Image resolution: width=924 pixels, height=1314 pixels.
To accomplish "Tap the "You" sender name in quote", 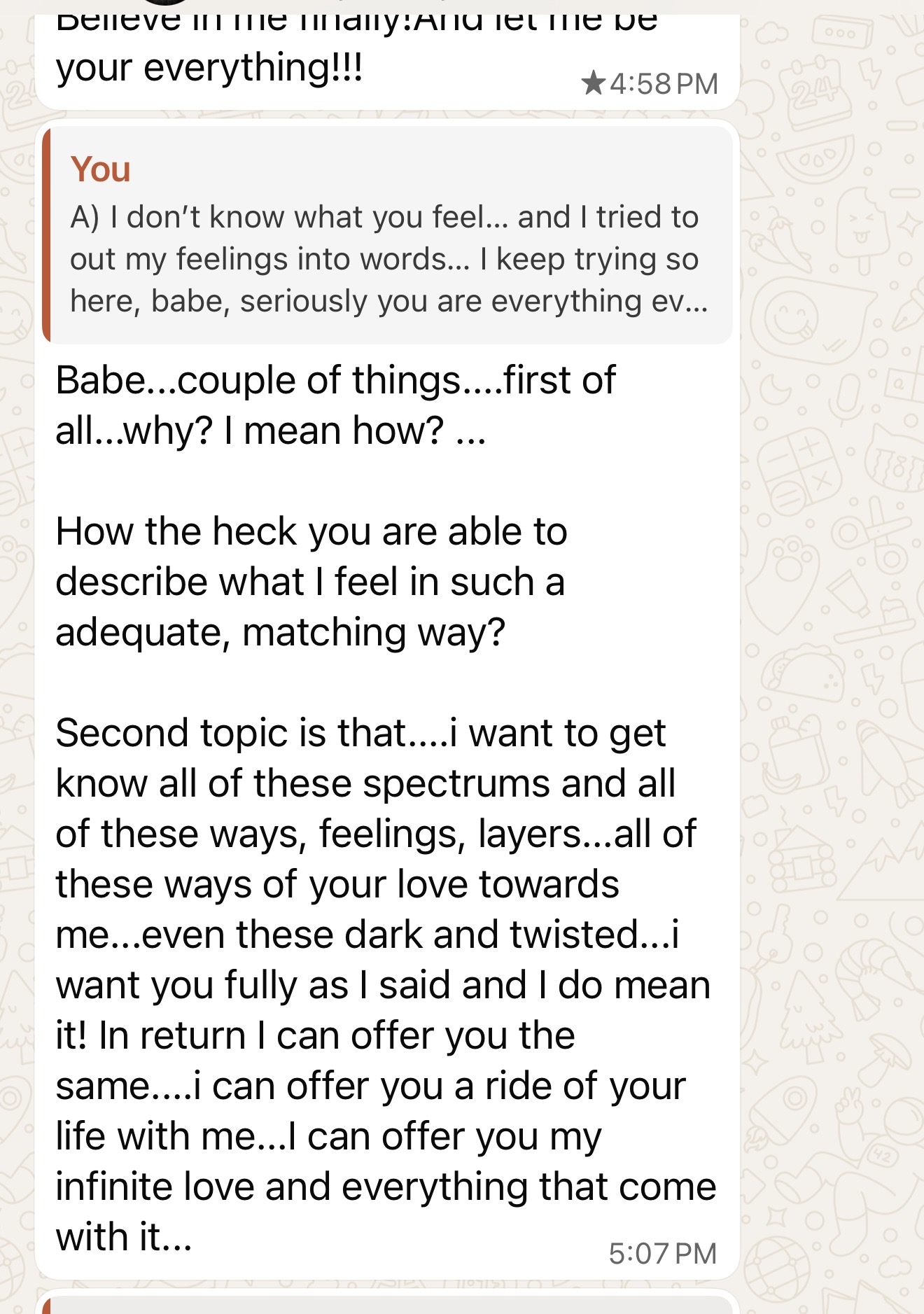I will click(x=101, y=169).
